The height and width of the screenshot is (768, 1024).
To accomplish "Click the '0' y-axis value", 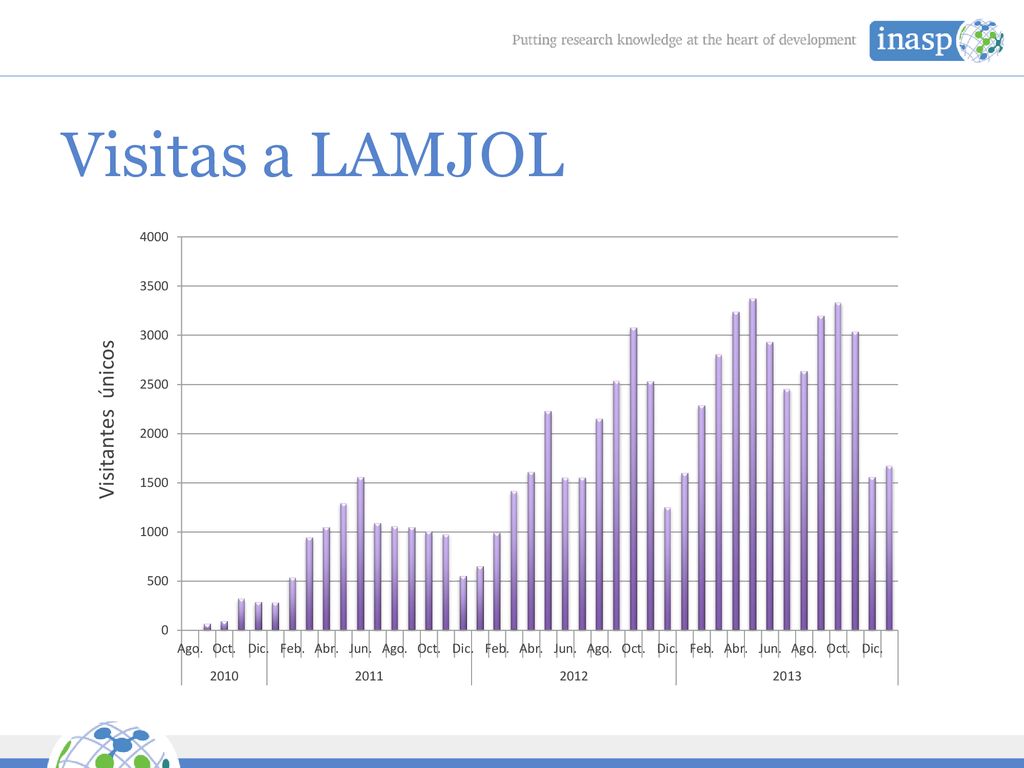I will point(165,630).
